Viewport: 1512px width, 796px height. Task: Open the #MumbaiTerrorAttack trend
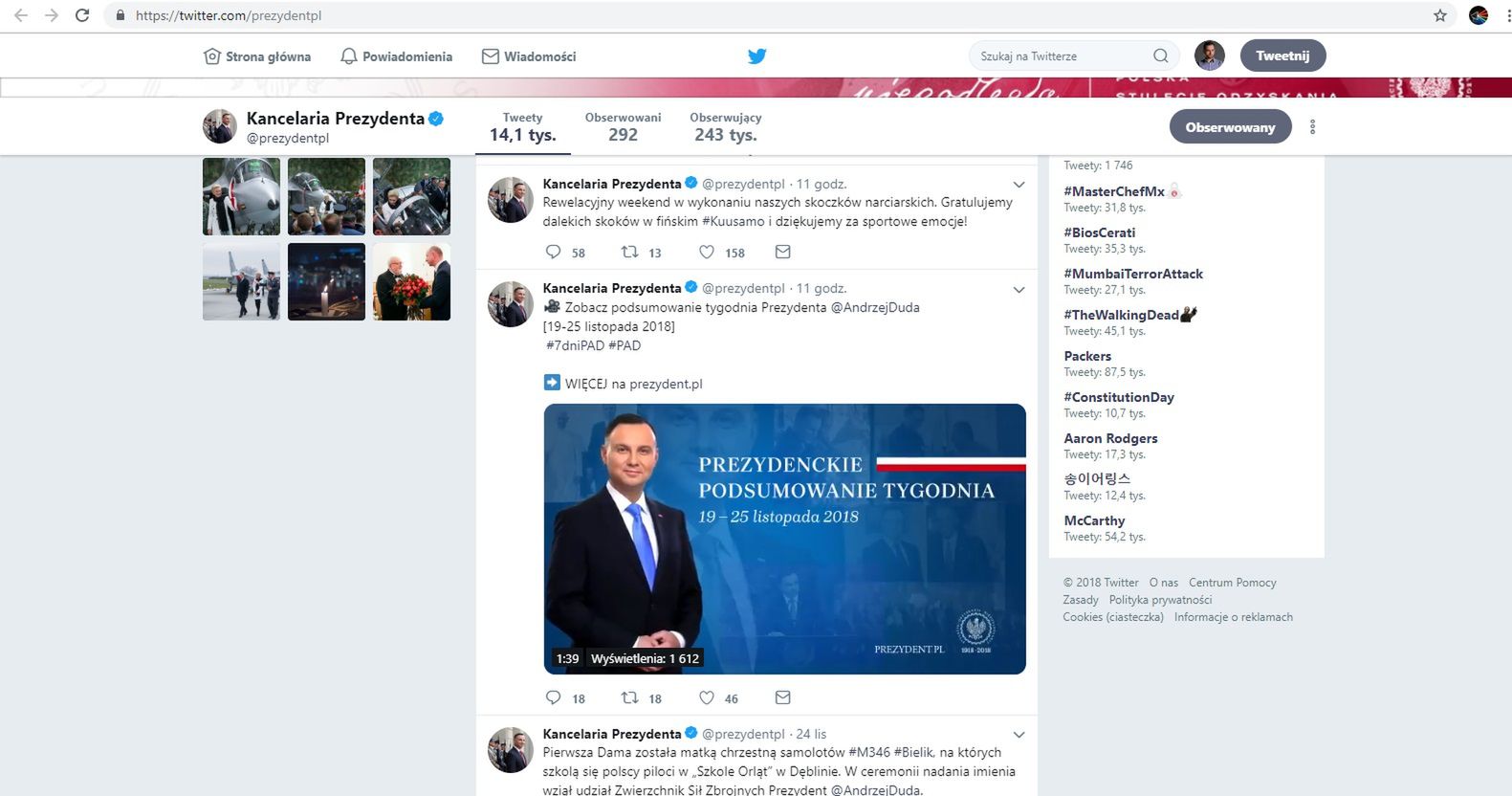click(x=1133, y=274)
